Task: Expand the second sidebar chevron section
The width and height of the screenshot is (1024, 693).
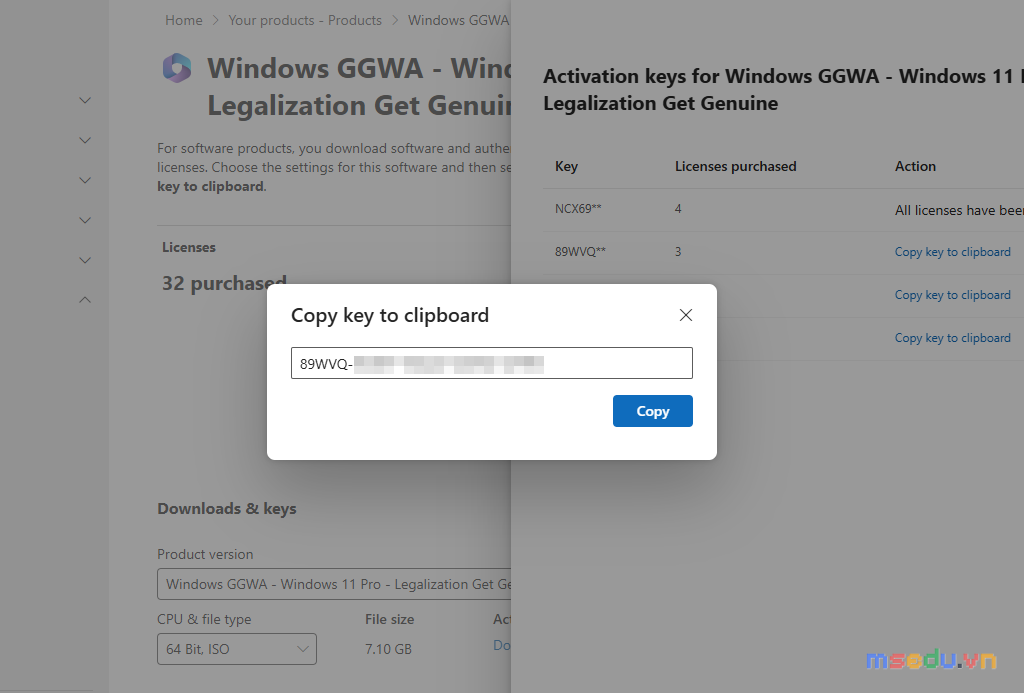Action: [85, 140]
